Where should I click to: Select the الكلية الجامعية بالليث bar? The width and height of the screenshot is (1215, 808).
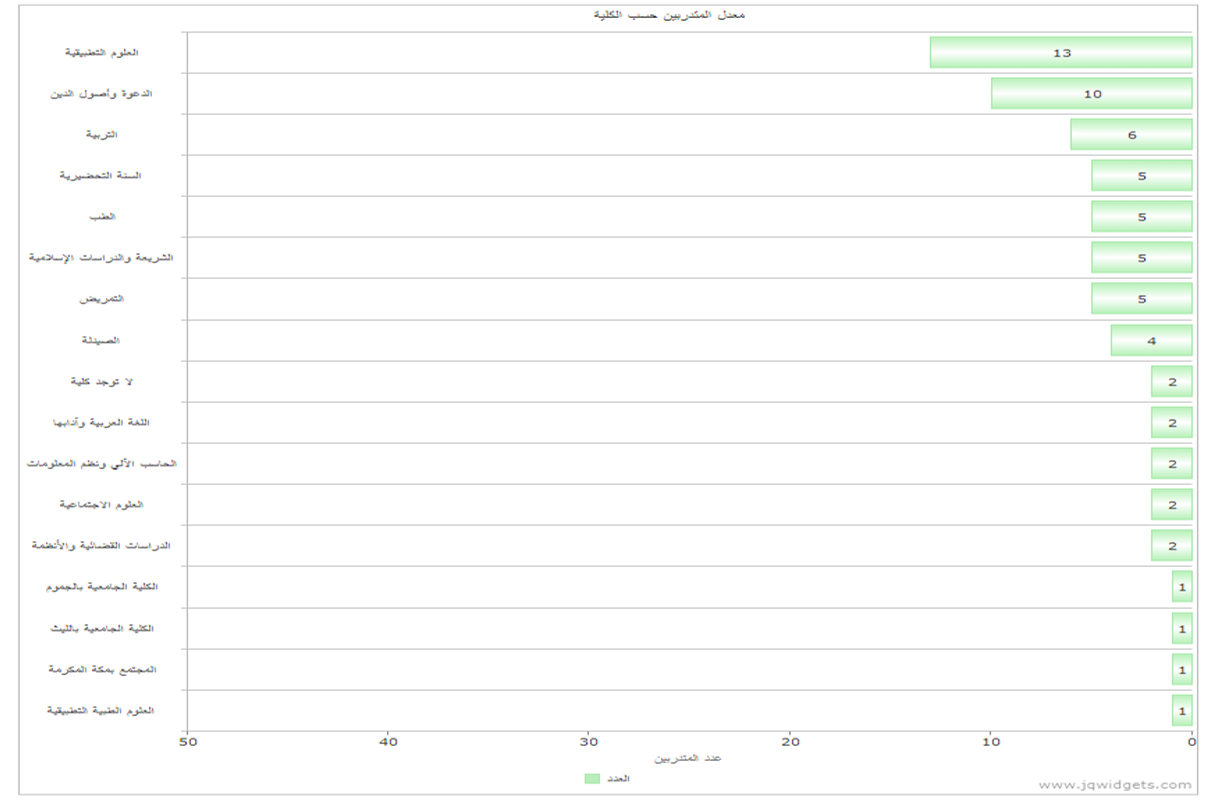[x=1182, y=628]
